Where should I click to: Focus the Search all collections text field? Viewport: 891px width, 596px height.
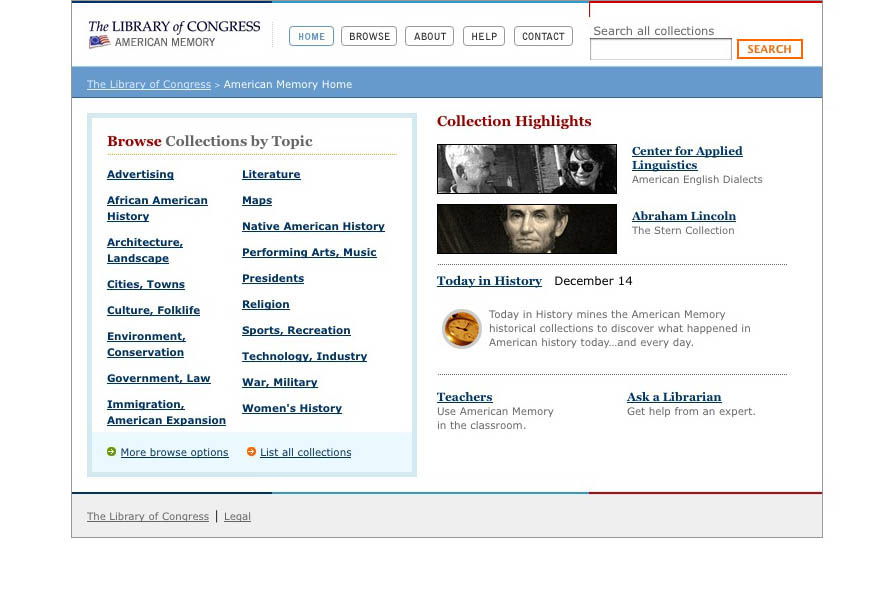coord(660,49)
